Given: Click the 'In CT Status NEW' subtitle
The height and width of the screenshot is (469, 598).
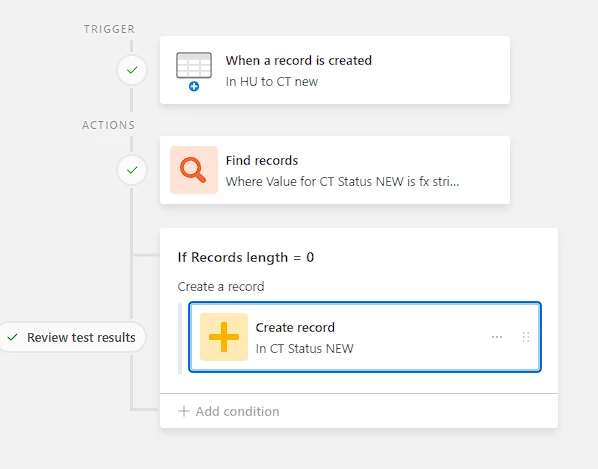Looking at the screenshot, I should [304, 349].
